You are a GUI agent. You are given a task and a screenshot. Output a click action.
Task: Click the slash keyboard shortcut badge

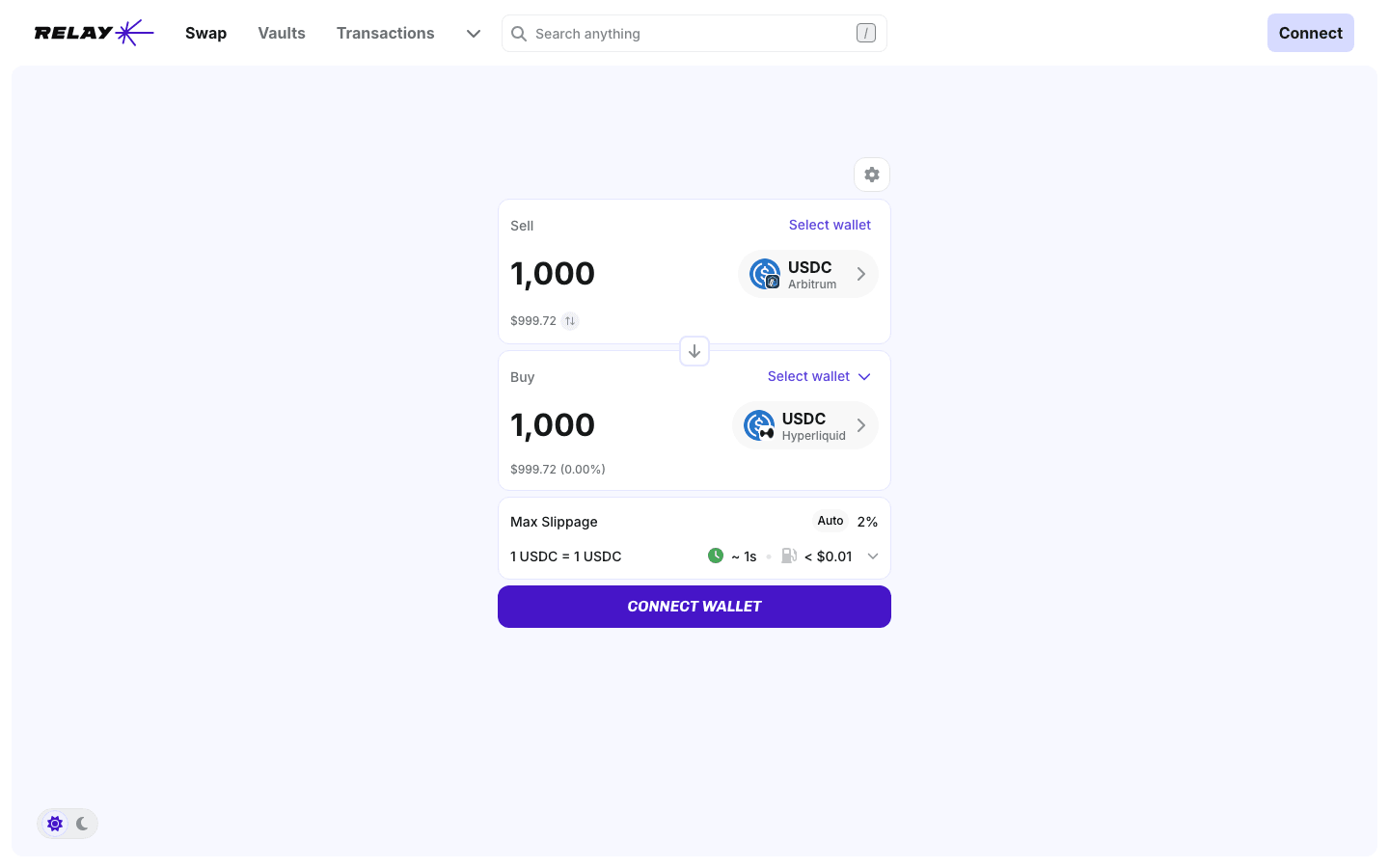coord(866,34)
